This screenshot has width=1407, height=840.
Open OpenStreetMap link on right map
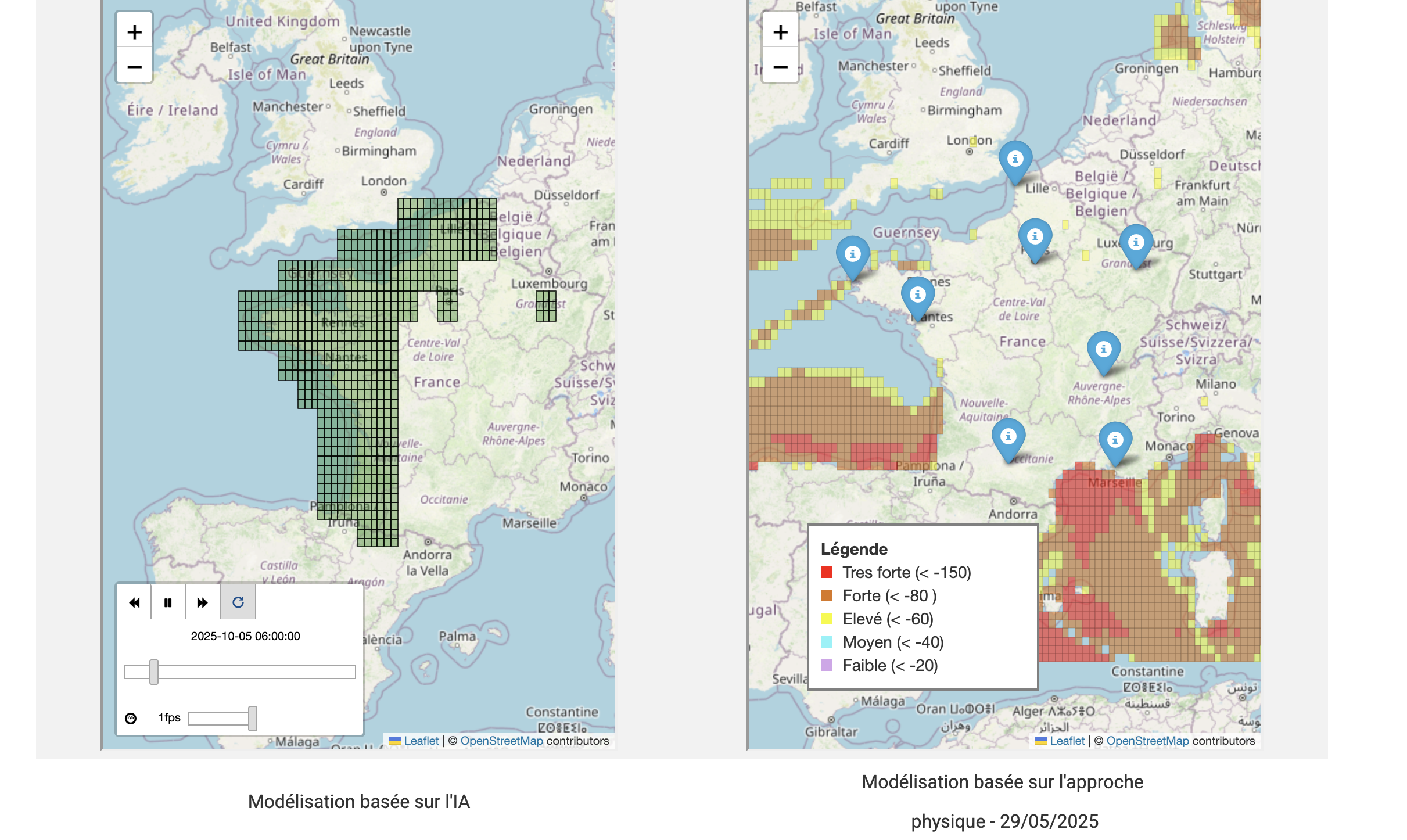point(1147,741)
